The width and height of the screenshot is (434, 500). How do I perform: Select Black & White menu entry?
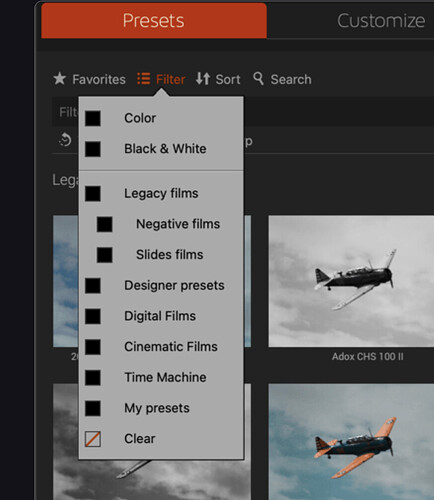point(165,149)
